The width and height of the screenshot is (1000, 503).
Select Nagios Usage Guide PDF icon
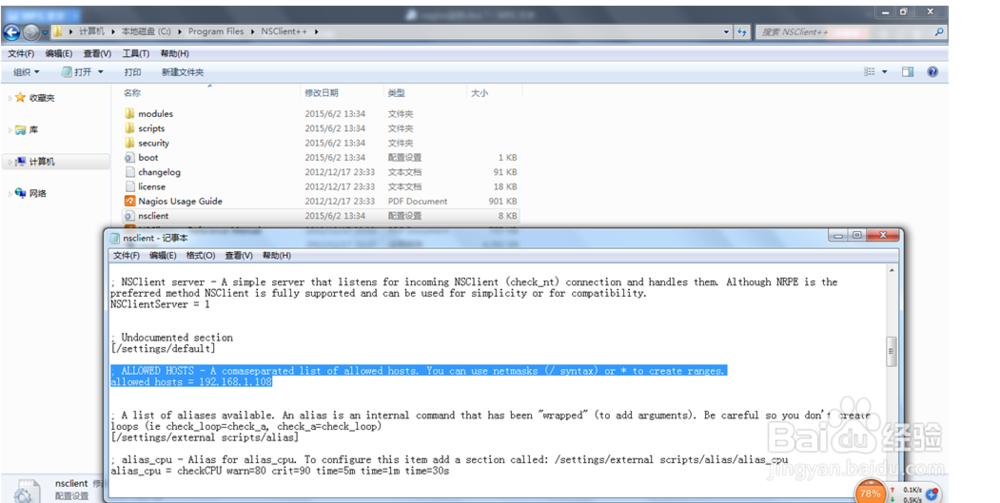[130, 201]
